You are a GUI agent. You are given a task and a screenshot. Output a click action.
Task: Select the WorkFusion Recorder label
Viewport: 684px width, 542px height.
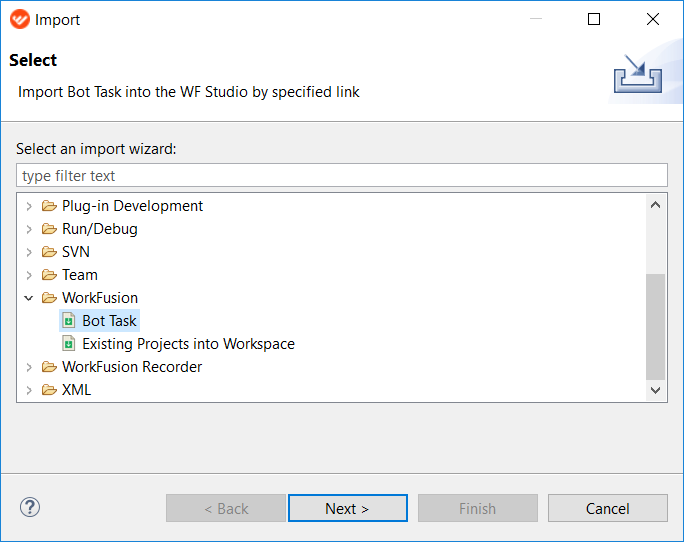point(132,367)
